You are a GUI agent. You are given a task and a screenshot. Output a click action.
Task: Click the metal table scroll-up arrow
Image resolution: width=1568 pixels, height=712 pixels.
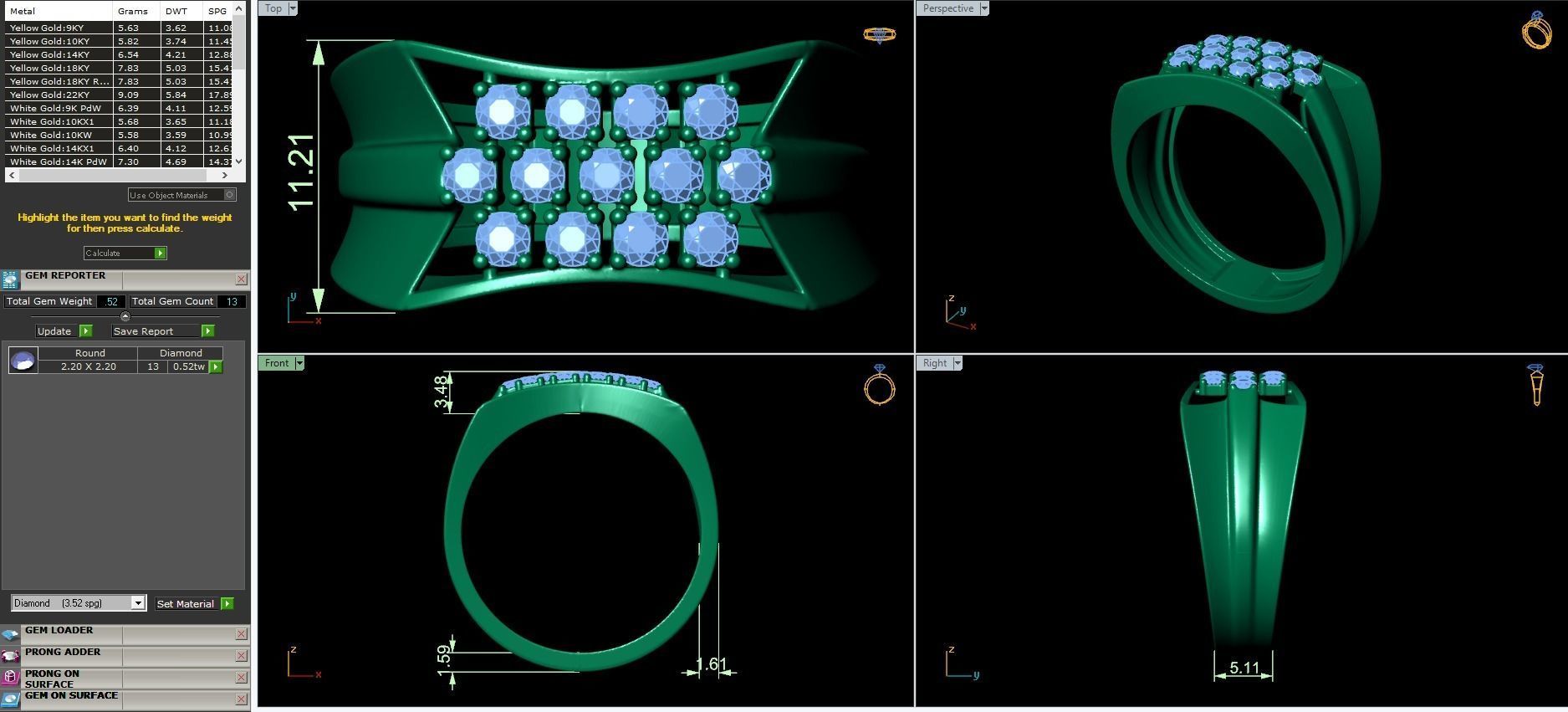[238, 8]
